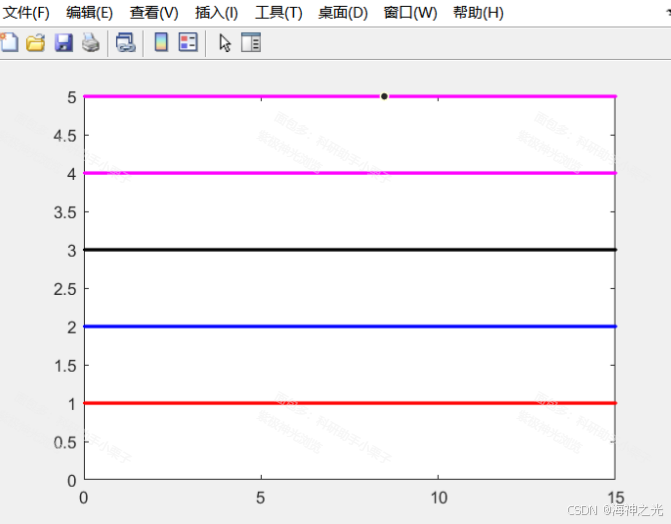Click y-axis tick label 4.5
The height and width of the screenshot is (524, 671).
coord(65,136)
